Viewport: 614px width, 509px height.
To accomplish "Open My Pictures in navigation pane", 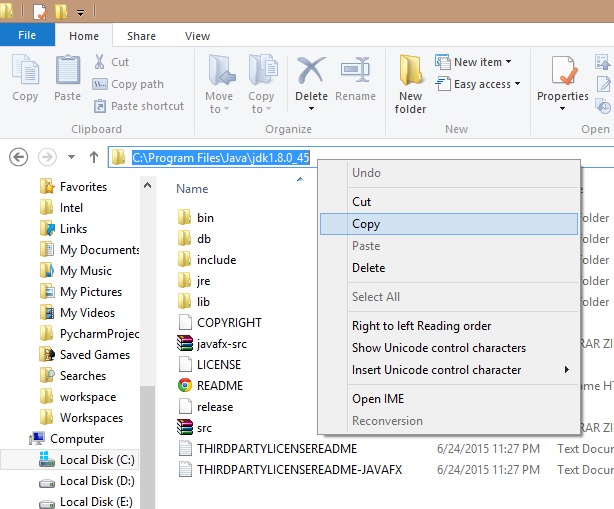I will (x=81, y=292).
